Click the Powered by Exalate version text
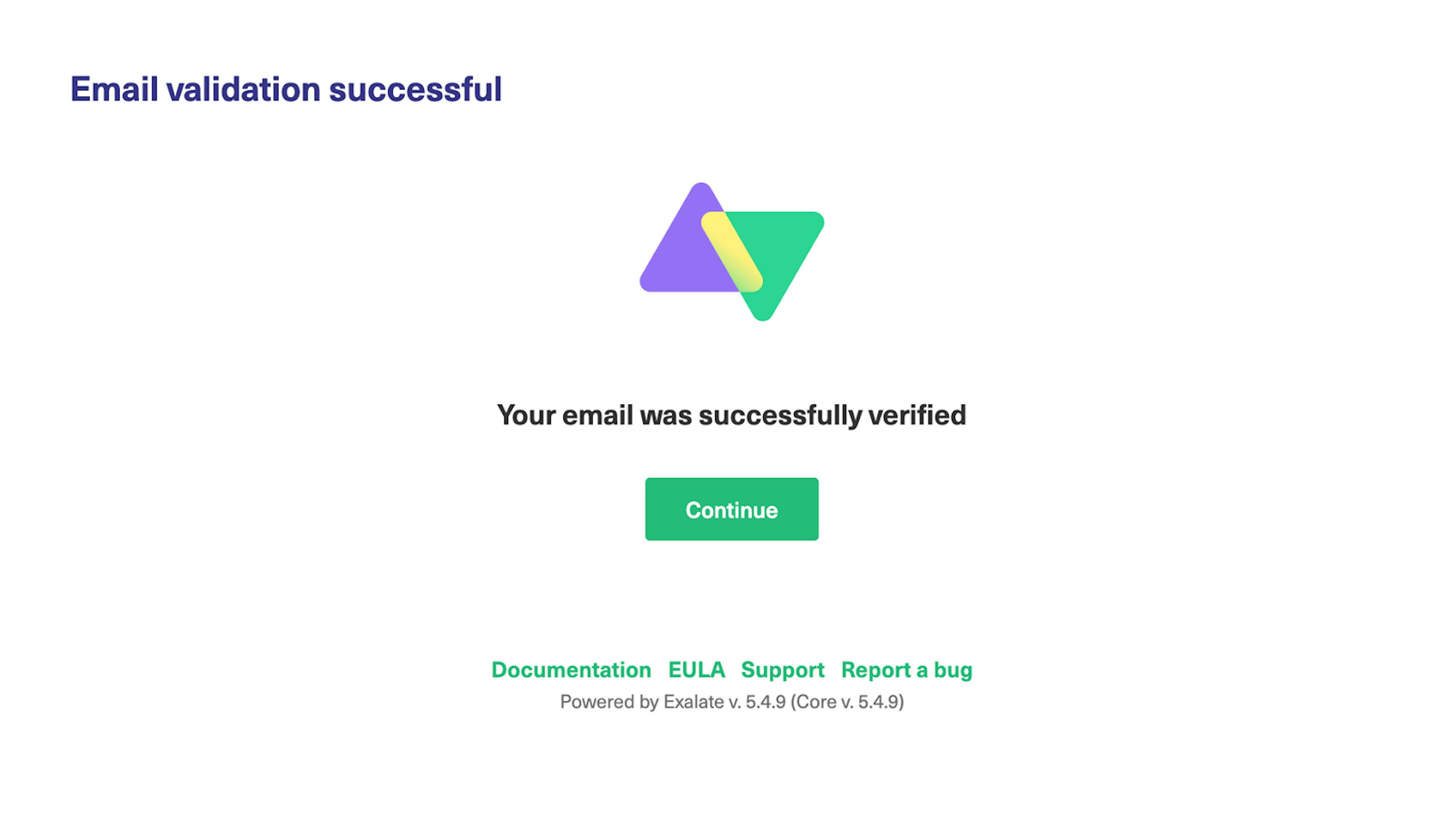The width and height of the screenshot is (1453, 840). point(732,702)
